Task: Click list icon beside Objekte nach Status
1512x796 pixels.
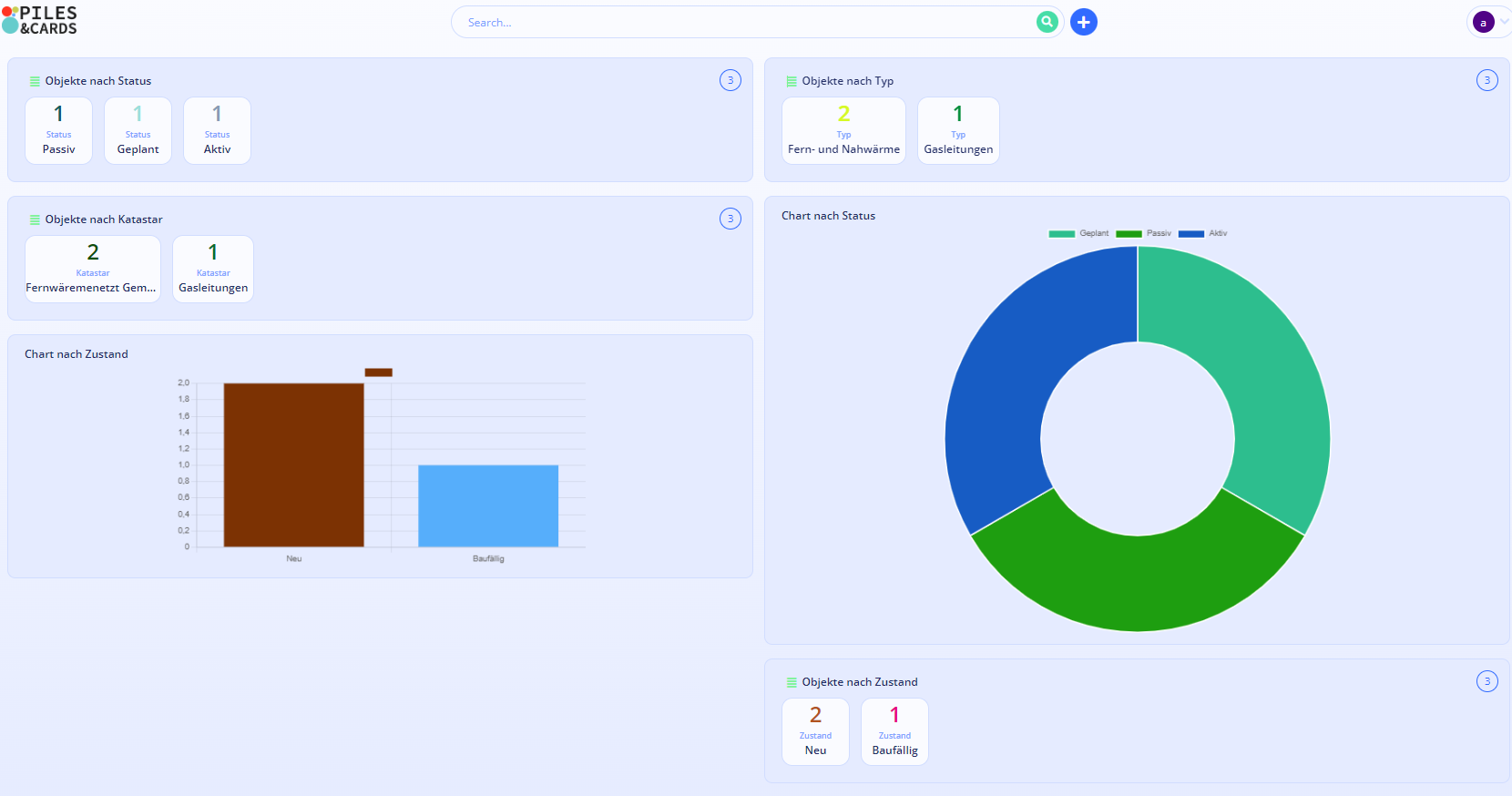Action: 35,81
